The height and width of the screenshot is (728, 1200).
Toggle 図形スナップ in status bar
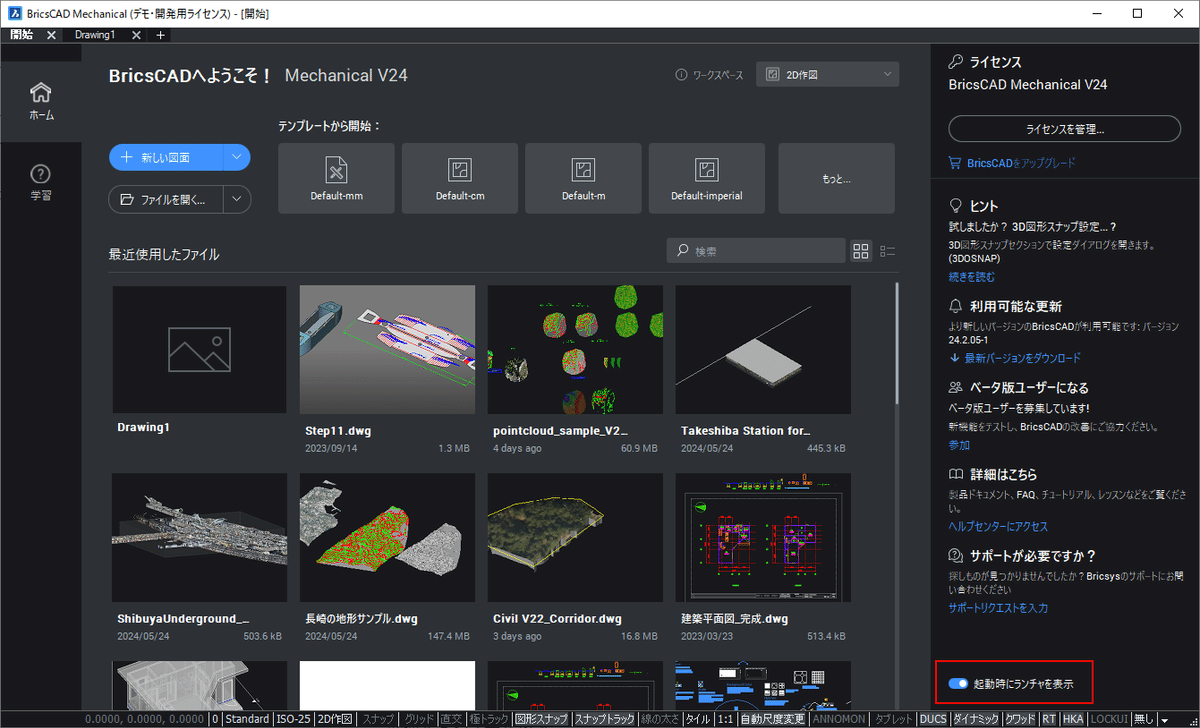(541, 719)
